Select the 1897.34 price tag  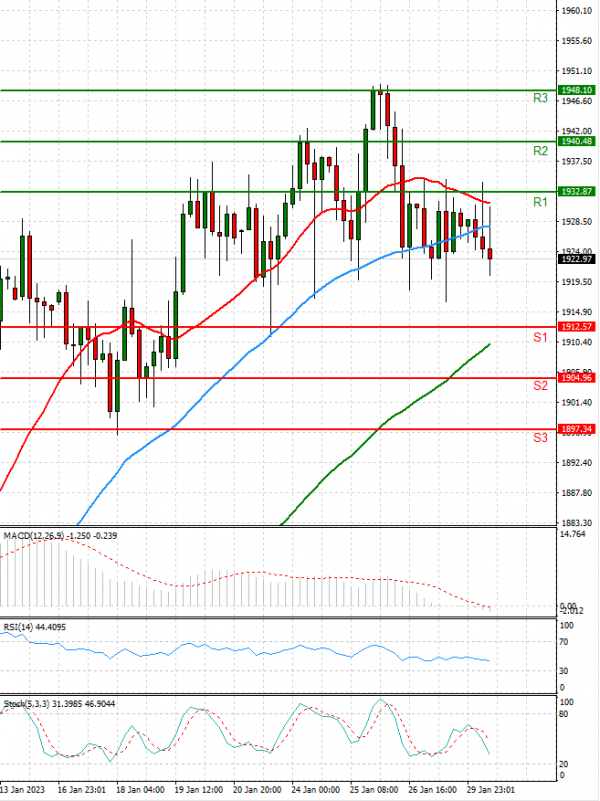[577, 429]
